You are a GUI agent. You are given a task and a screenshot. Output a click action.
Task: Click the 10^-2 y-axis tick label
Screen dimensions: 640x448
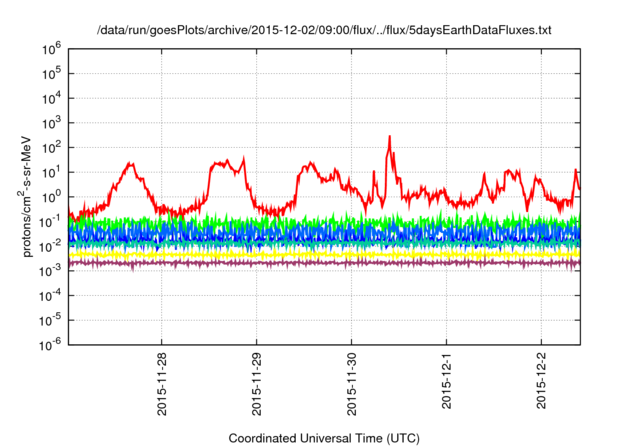50,246
